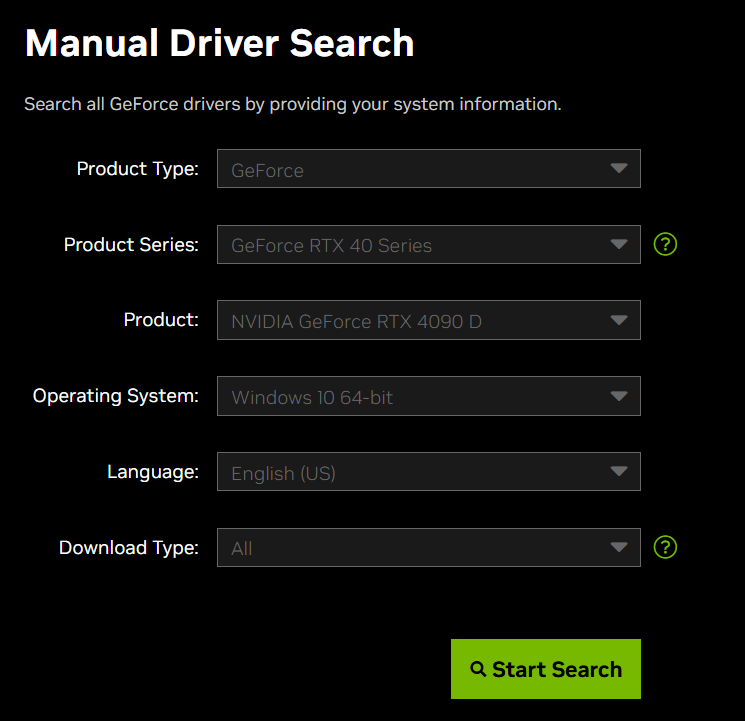Click the description text about GeForce drivers
Viewport: 745px width, 721px height.
click(293, 104)
